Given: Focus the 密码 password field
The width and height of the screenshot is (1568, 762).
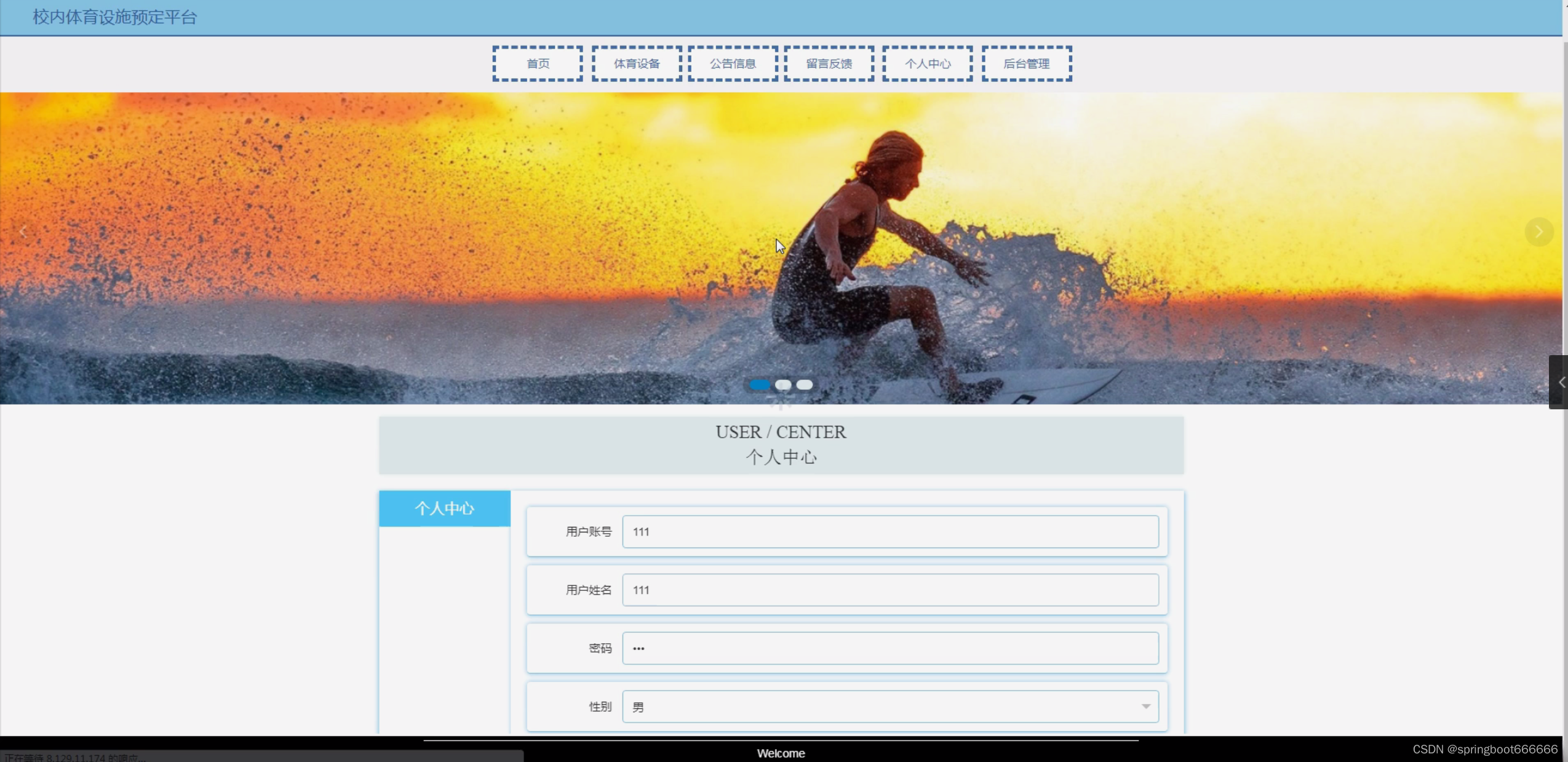Looking at the screenshot, I should pyautogui.click(x=890, y=648).
